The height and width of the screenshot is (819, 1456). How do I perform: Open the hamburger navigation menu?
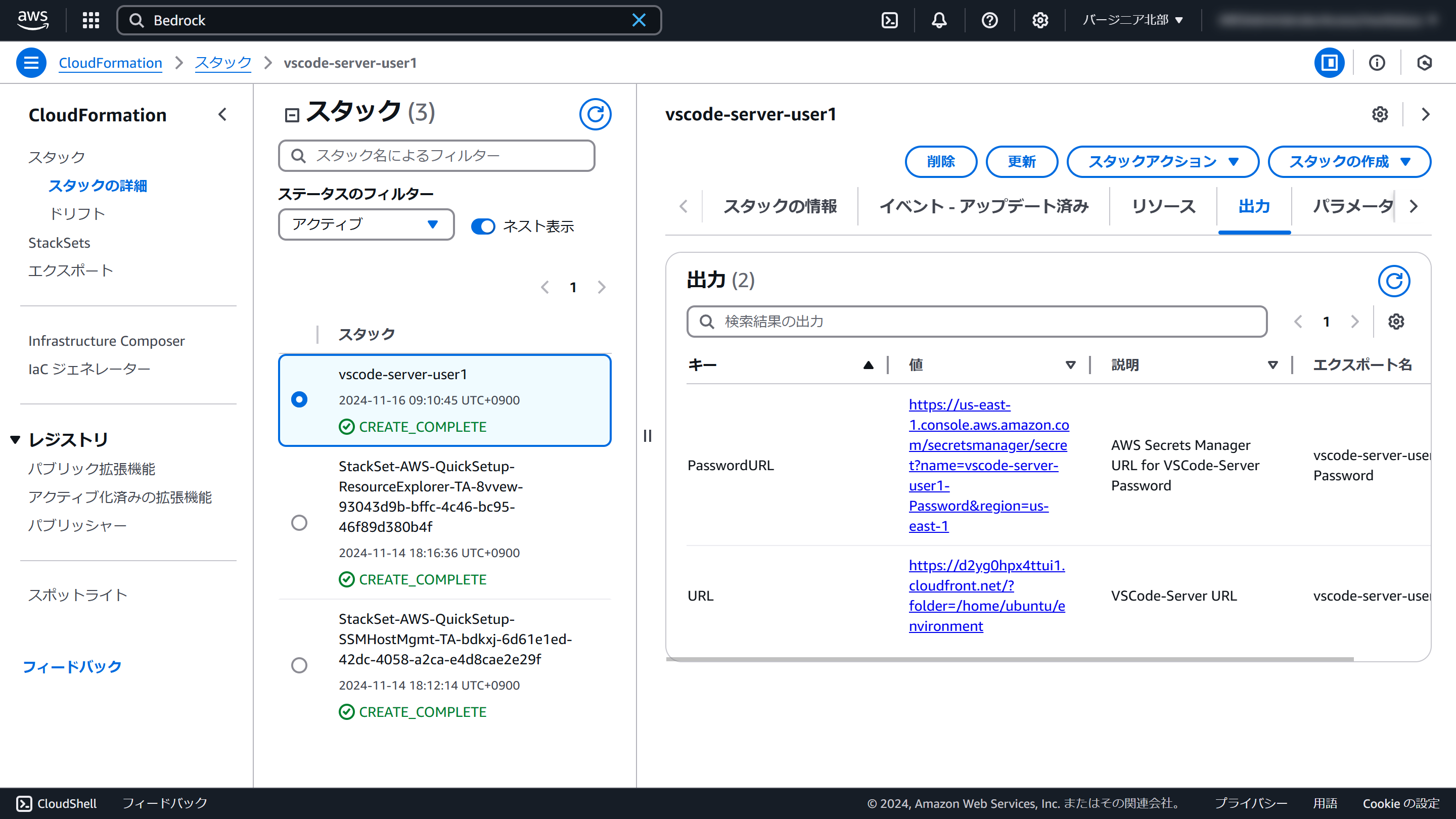pyautogui.click(x=31, y=63)
